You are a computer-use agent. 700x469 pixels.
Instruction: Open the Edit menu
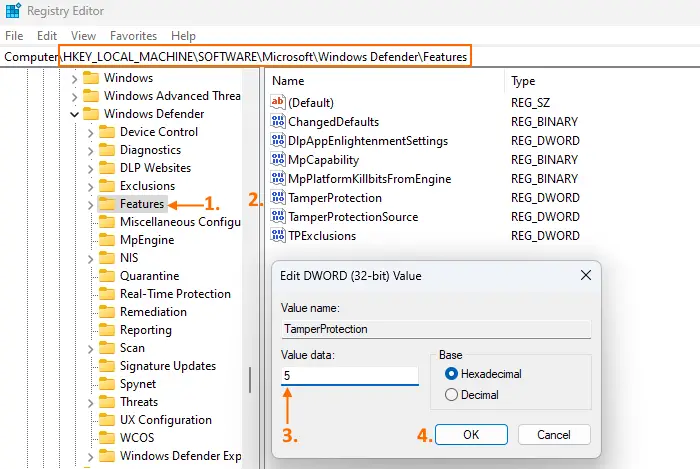point(47,36)
